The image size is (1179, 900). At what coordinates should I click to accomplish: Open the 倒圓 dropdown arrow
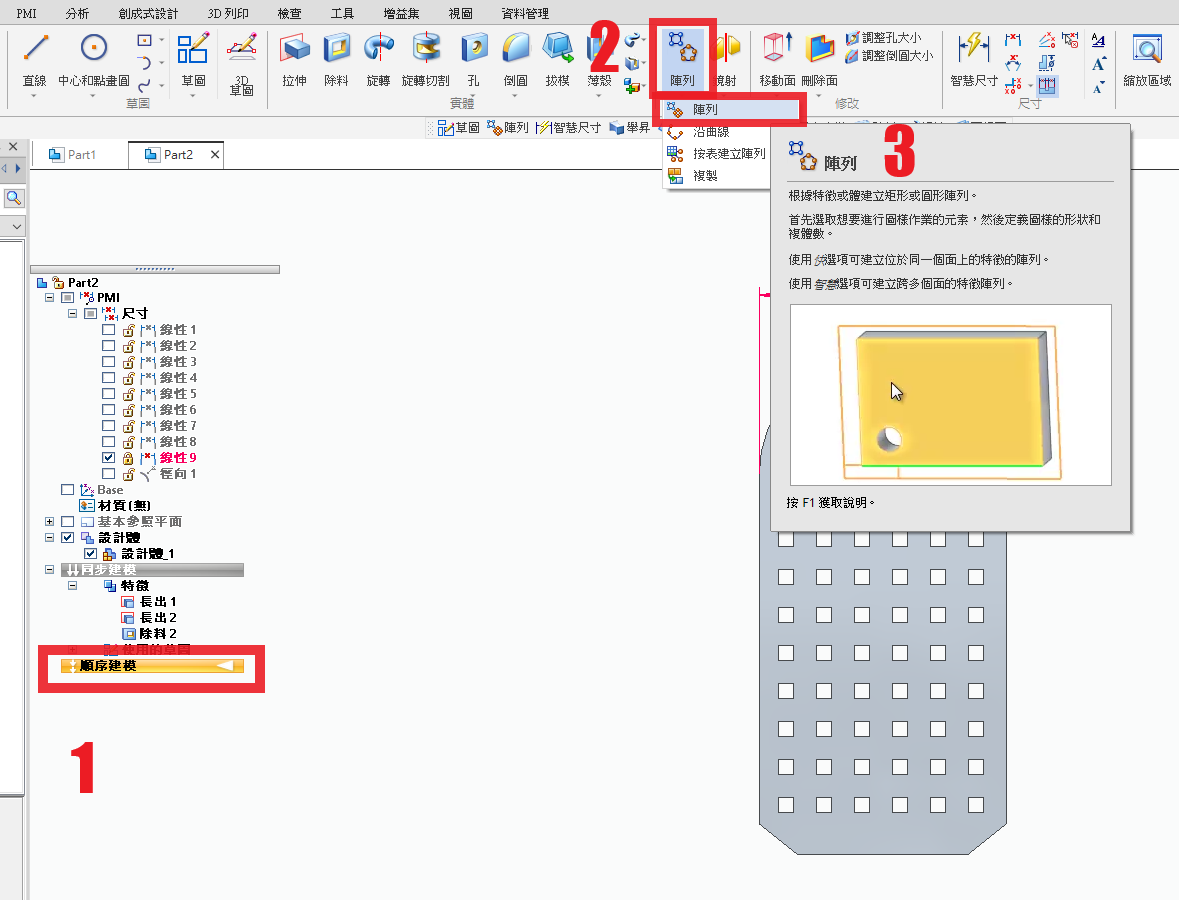point(515,96)
